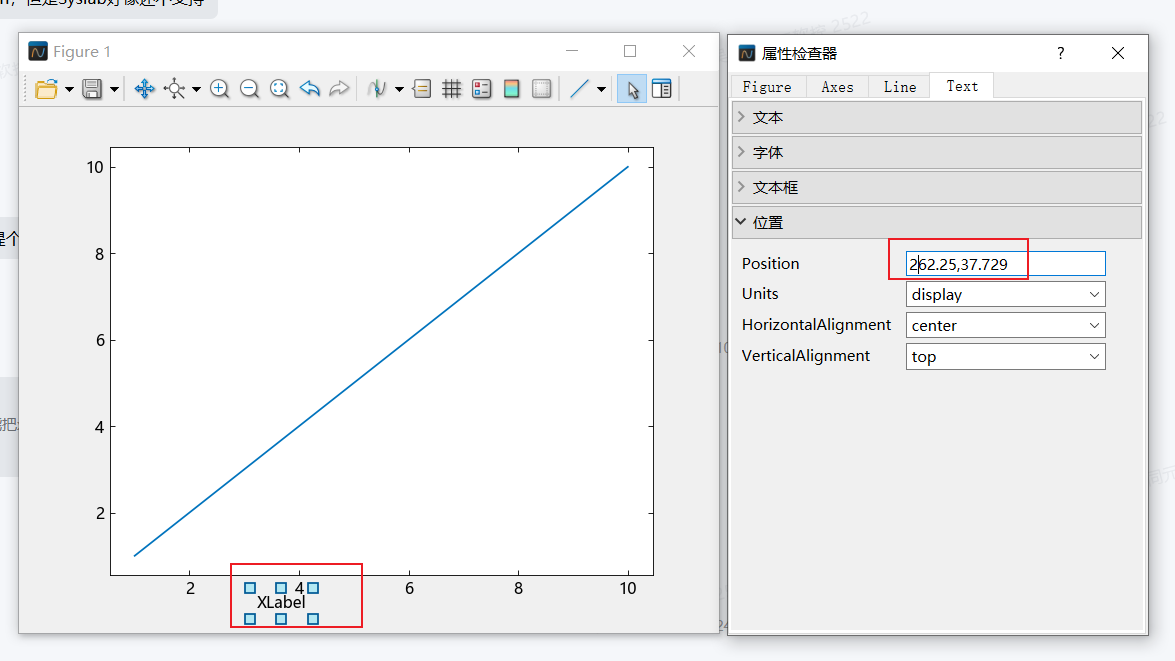Open the property inspector panel icon
This screenshot has width=1175, height=661.
pos(662,89)
